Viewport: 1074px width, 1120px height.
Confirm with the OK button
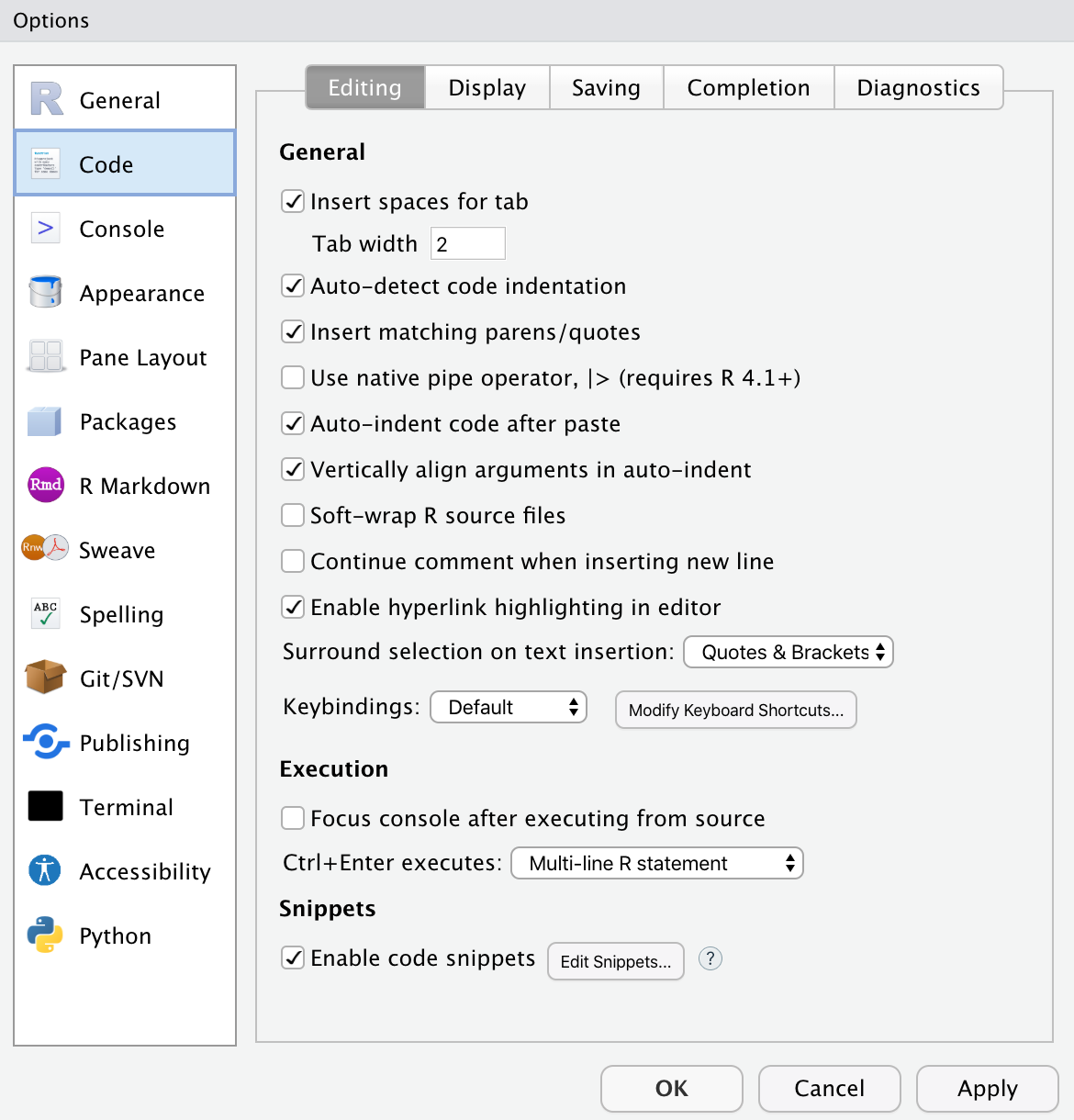pos(672,1089)
